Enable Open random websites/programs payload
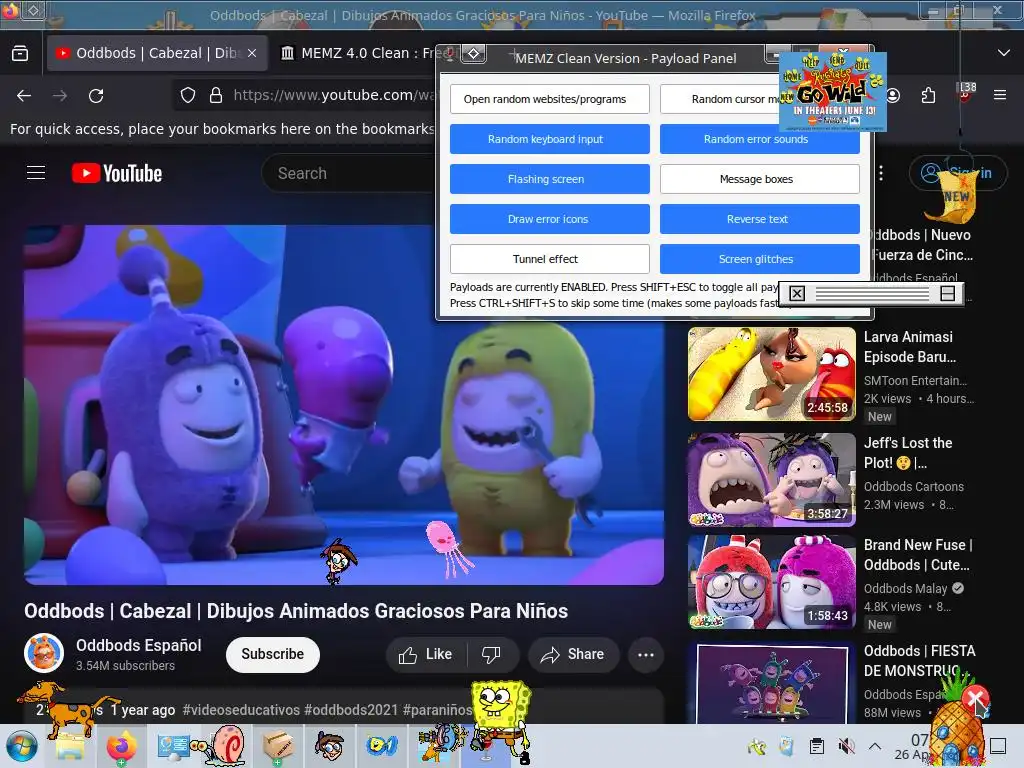The image size is (1024, 768). point(549,99)
